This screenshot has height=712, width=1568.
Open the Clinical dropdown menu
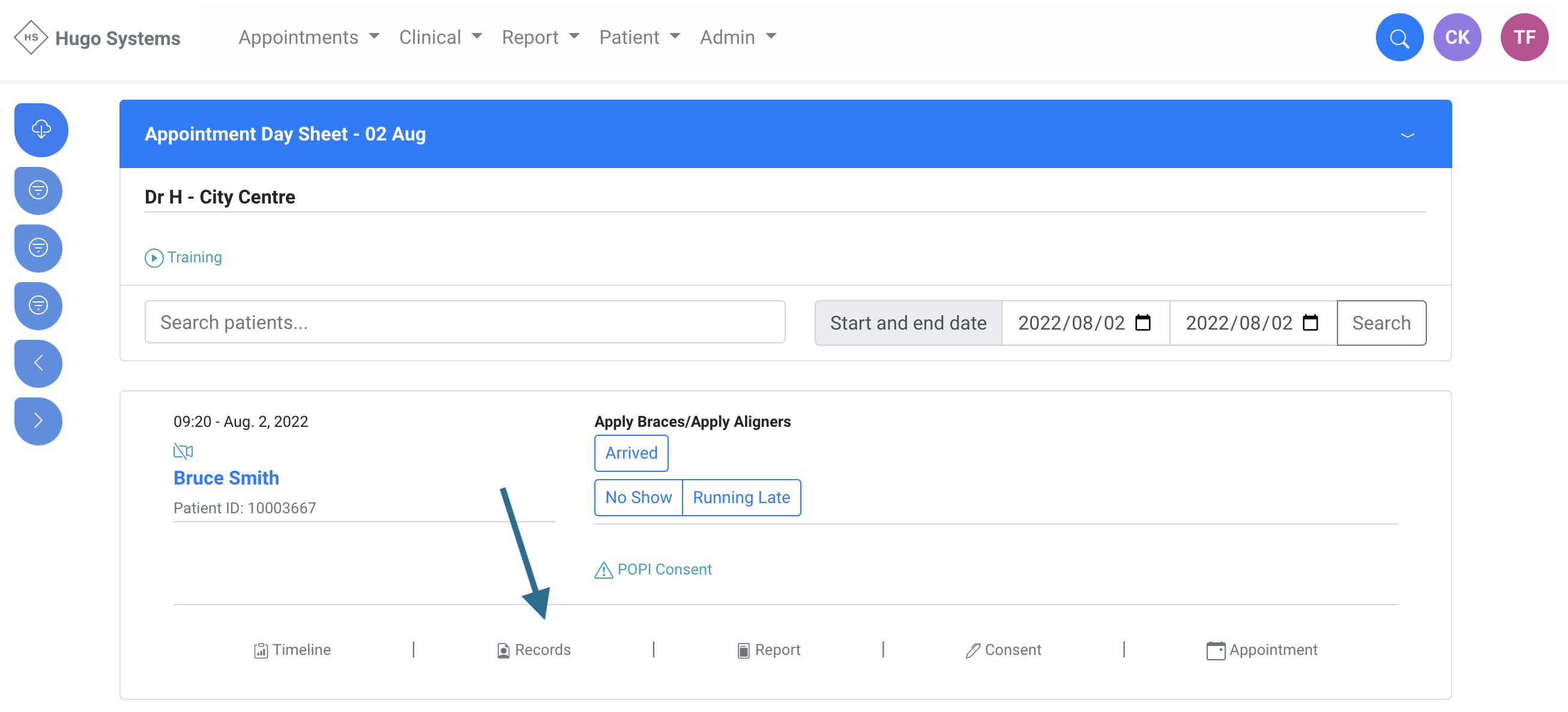(x=440, y=38)
